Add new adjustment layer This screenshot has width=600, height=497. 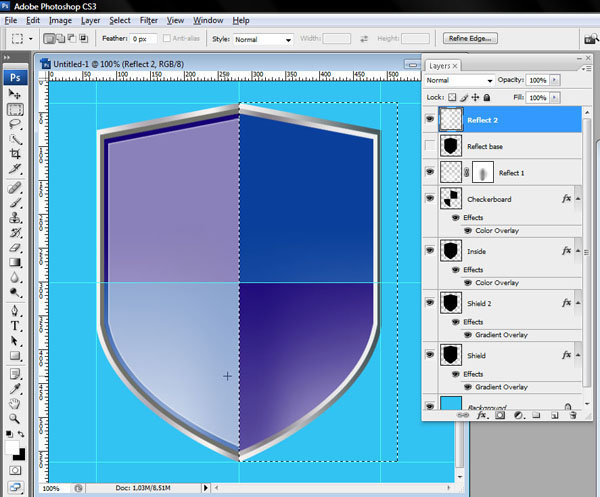(518, 416)
